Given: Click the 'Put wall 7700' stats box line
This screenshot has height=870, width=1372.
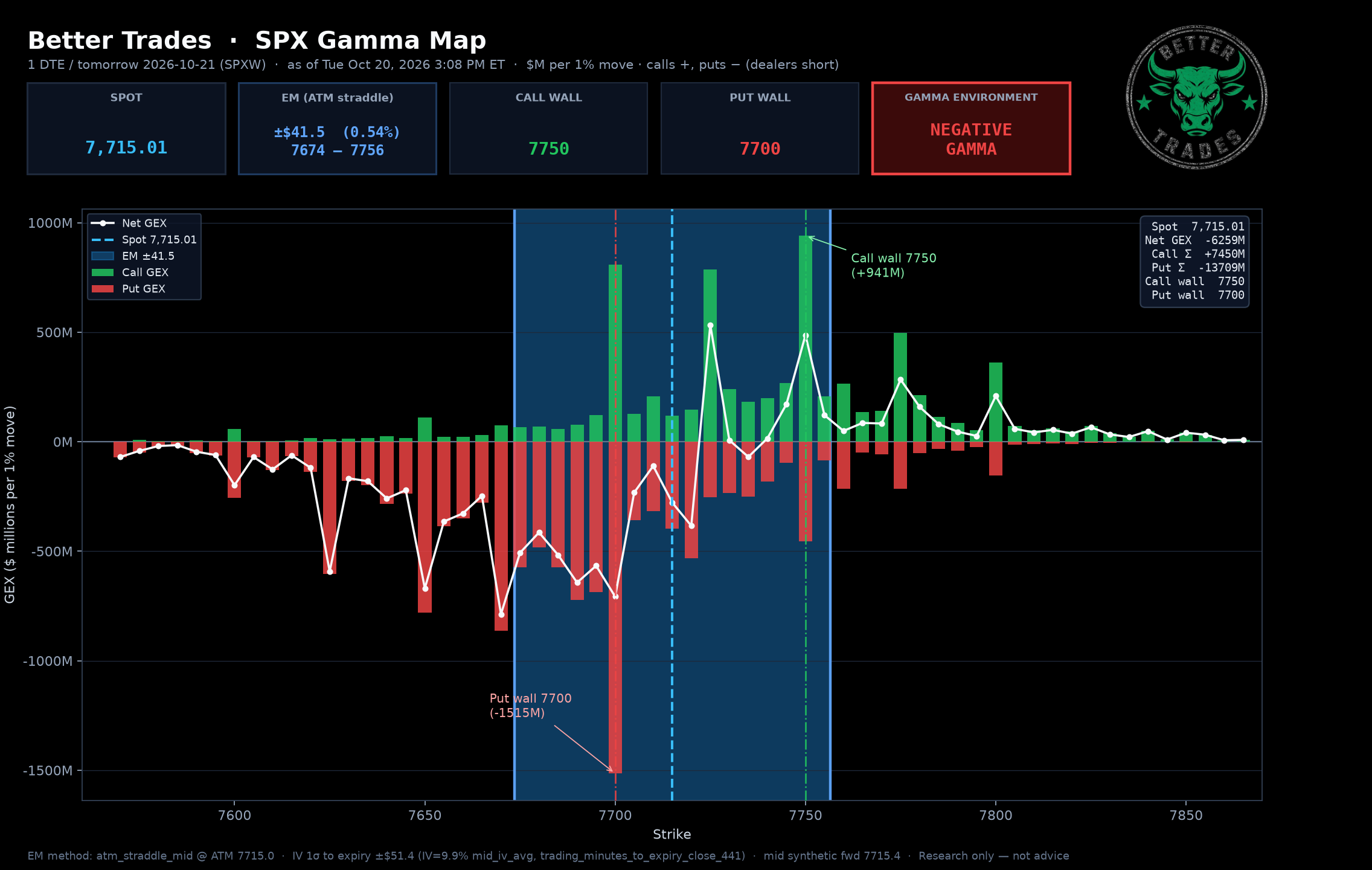Looking at the screenshot, I should pos(1198,295).
